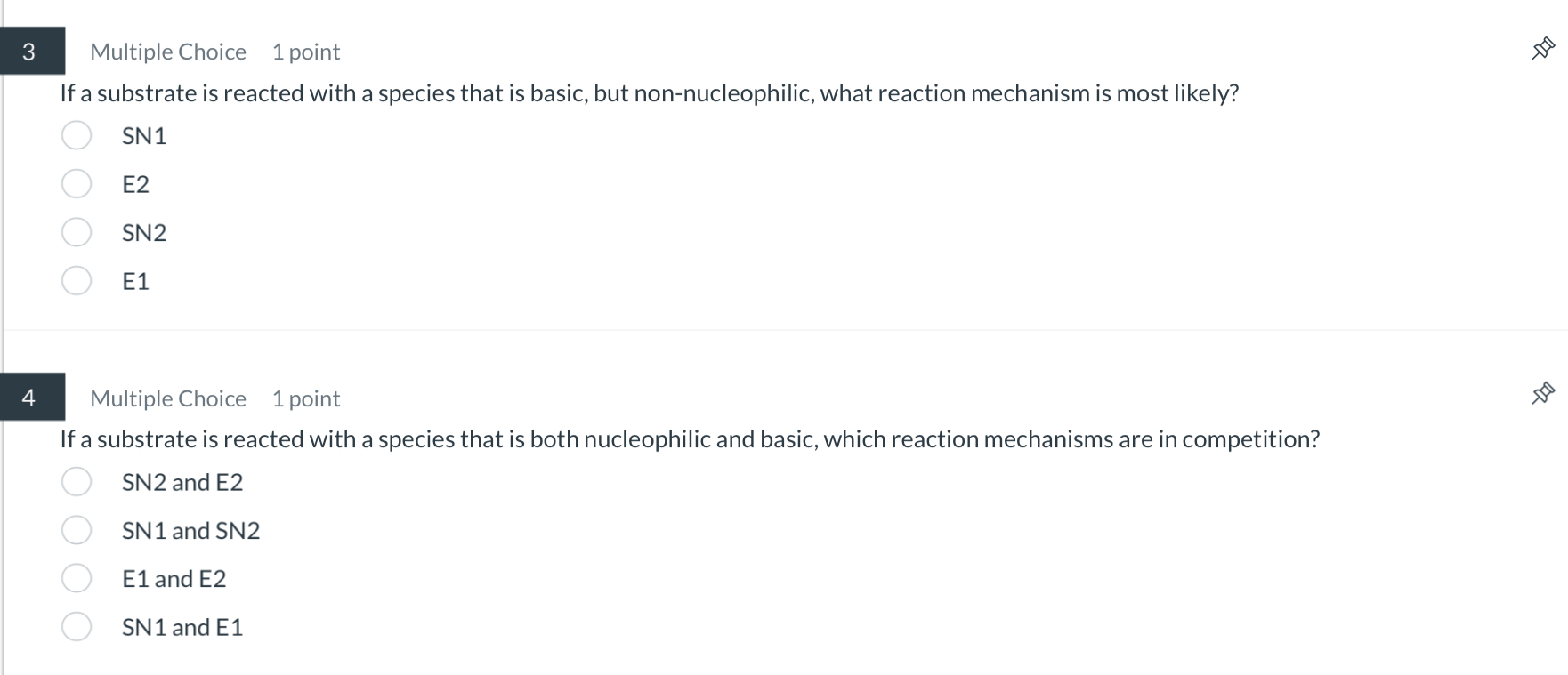Click the 1 point label of question 3
The width and height of the screenshot is (1568, 675).
point(306,51)
